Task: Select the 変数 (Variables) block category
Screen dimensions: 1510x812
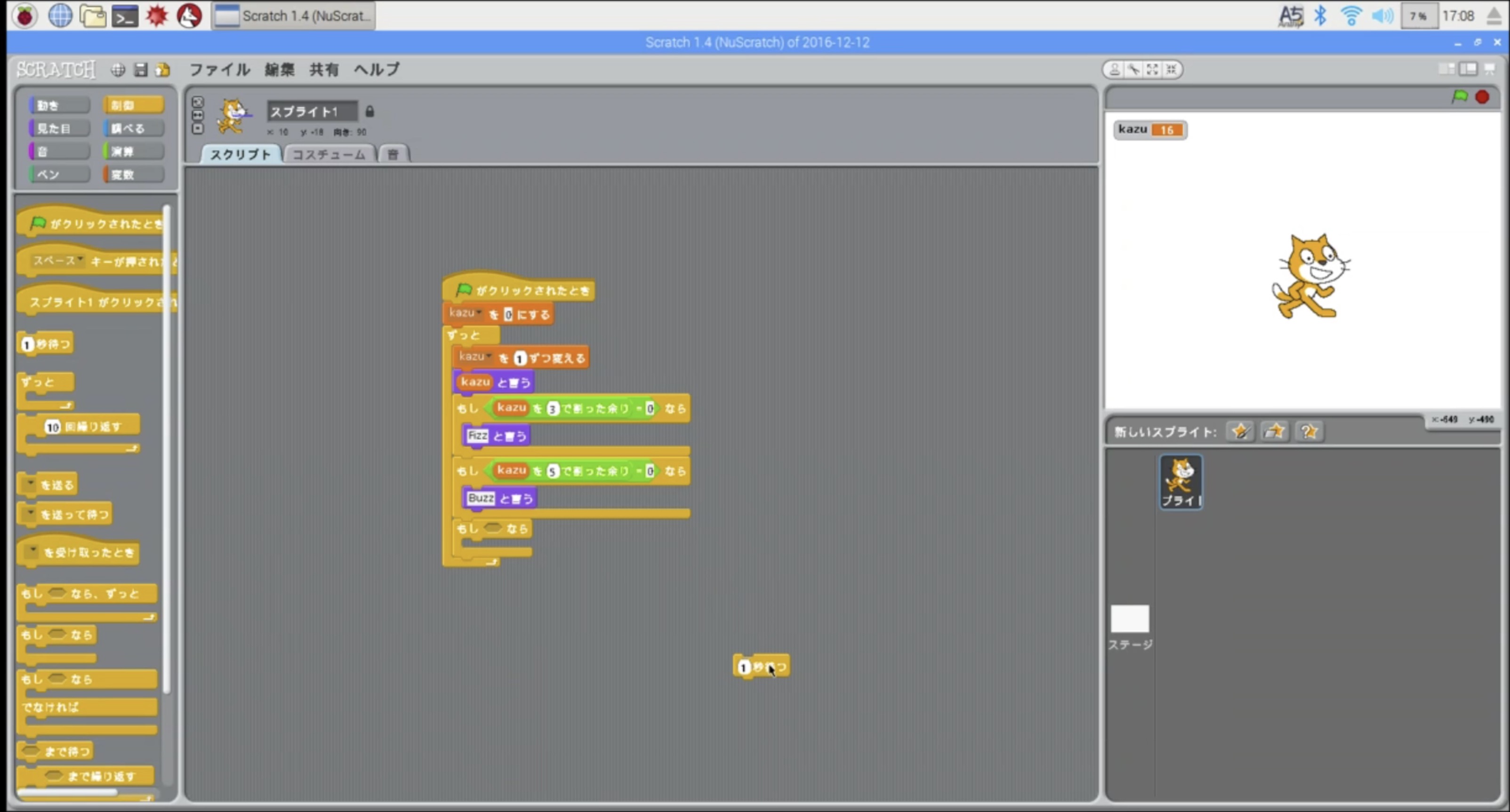Action: pyautogui.click(x=134, y=175)
